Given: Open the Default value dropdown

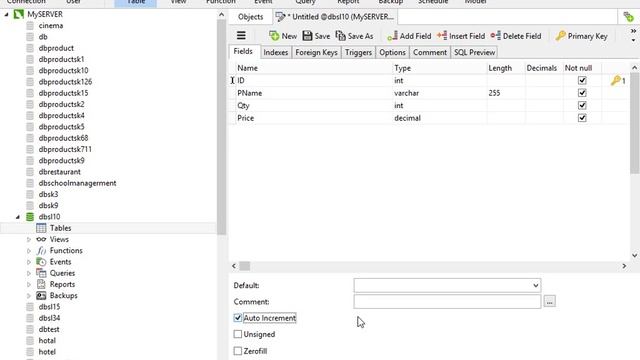Looking at the screenshot, I should (x=536, y=285).
